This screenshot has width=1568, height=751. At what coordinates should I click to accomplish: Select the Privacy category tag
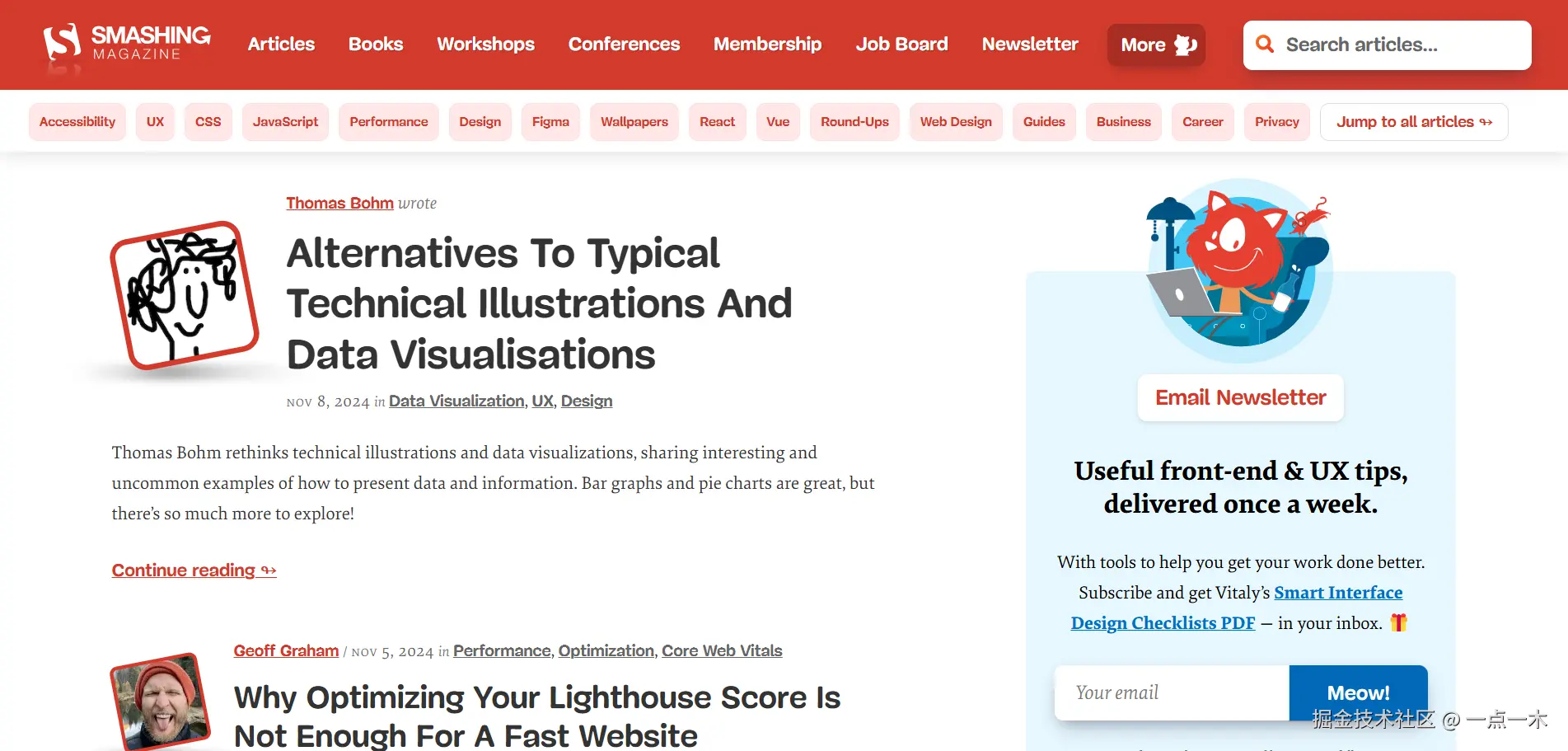[1277, 122]
